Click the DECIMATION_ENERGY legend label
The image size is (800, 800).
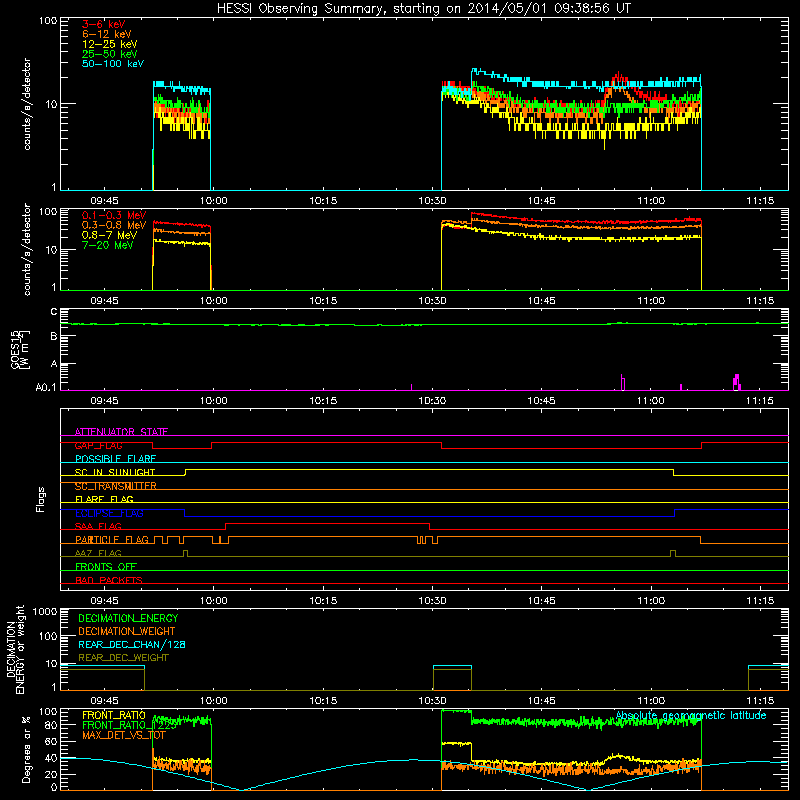pos(128,618)
